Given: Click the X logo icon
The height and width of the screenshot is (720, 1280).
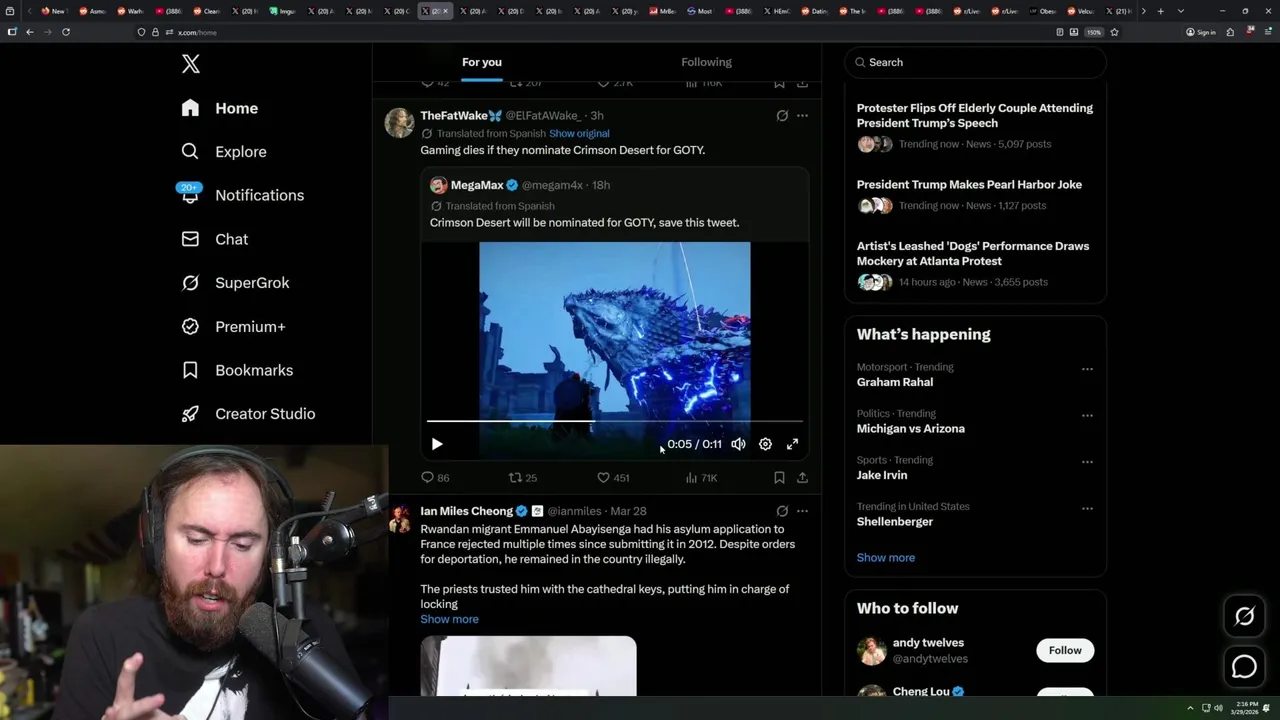Looking at the screenshot, I should pos(191,64).
